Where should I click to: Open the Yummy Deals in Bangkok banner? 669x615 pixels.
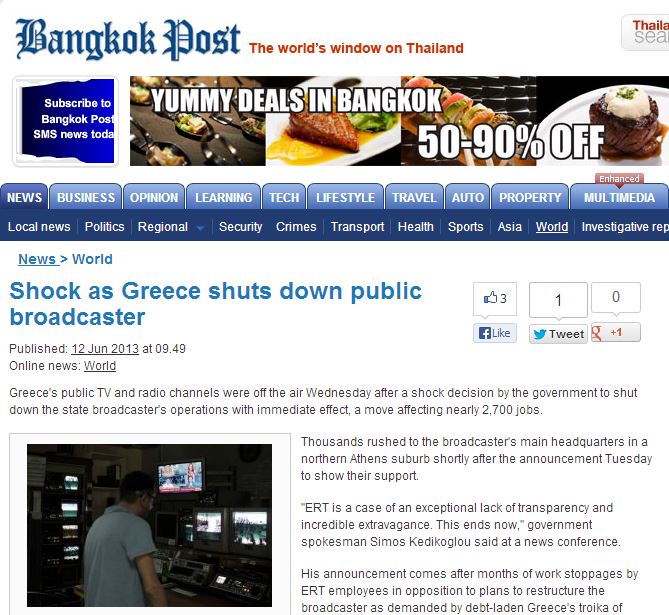click(x=399, y=121)
